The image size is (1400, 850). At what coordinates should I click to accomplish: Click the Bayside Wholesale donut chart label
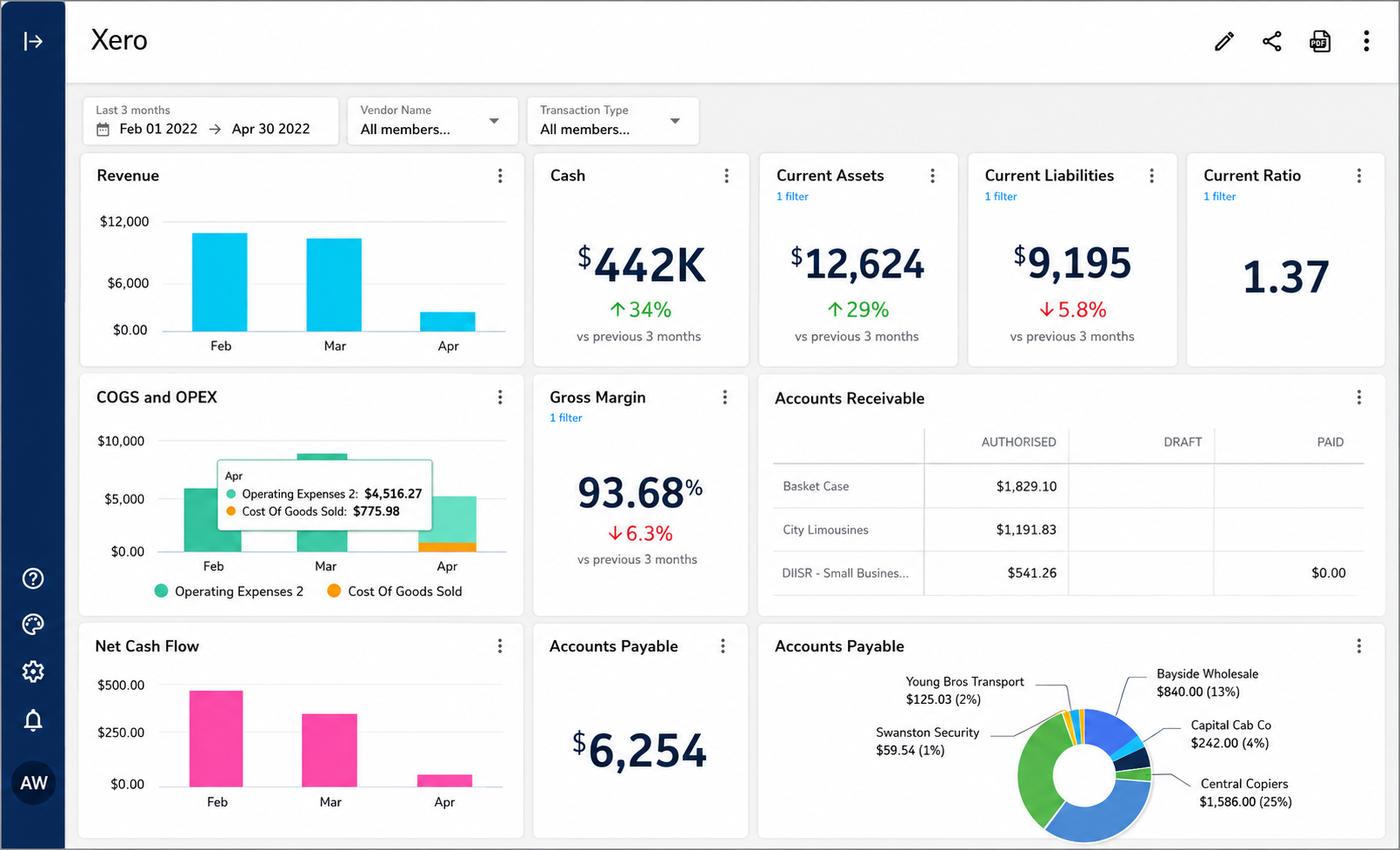[x=1207, y=683]
